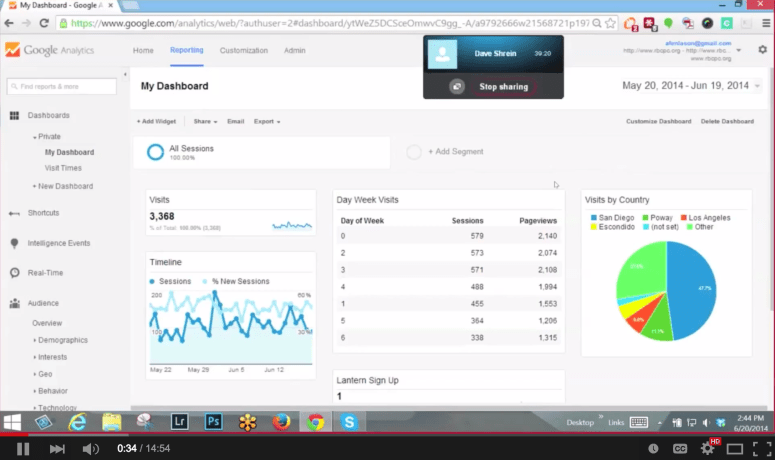Bookmark the page with the star icon
This screenshot has height=460, width=775.
click(610, 23)
